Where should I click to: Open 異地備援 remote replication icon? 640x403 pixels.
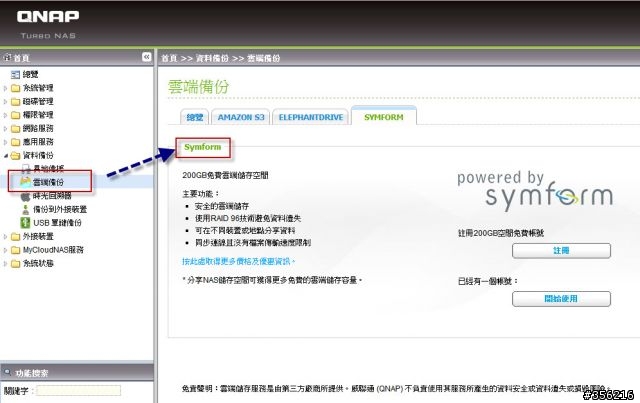26,168
